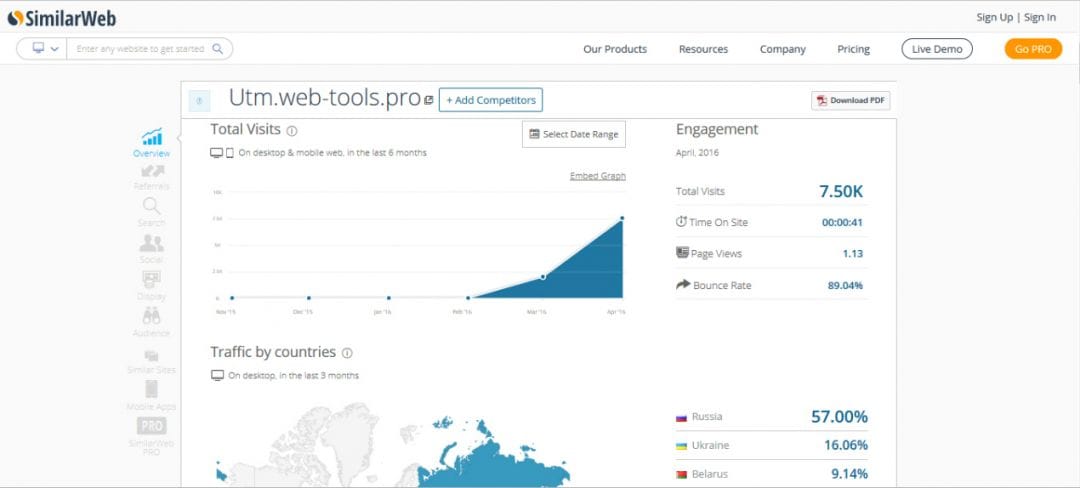Open the Overview sidebar icon
Viewport: 1080px width, 488px height.
(x=152, y=138)
